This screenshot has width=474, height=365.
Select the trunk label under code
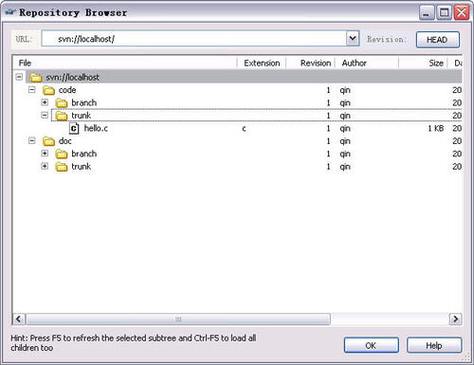tap(81, 116)
